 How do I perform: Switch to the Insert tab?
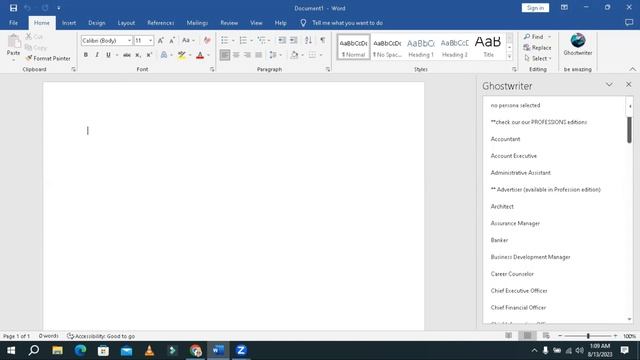coord(69,23)
